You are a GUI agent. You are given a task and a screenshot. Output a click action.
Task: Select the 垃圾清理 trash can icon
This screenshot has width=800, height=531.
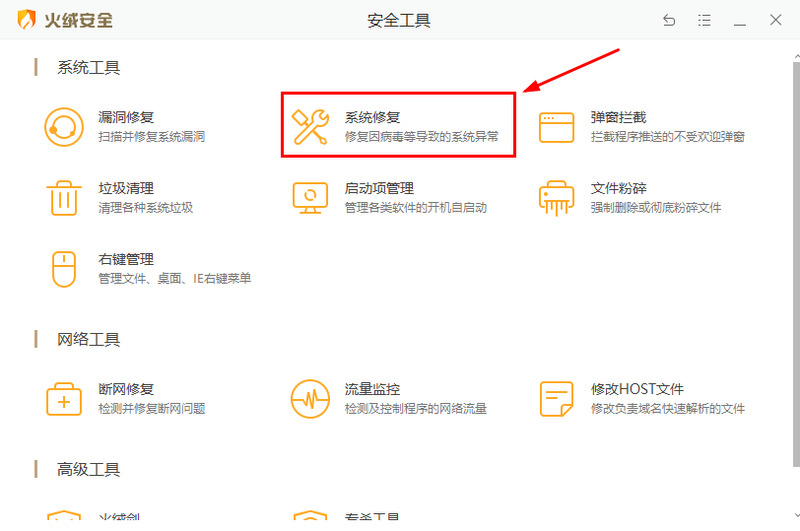click(x=64, y=197)
